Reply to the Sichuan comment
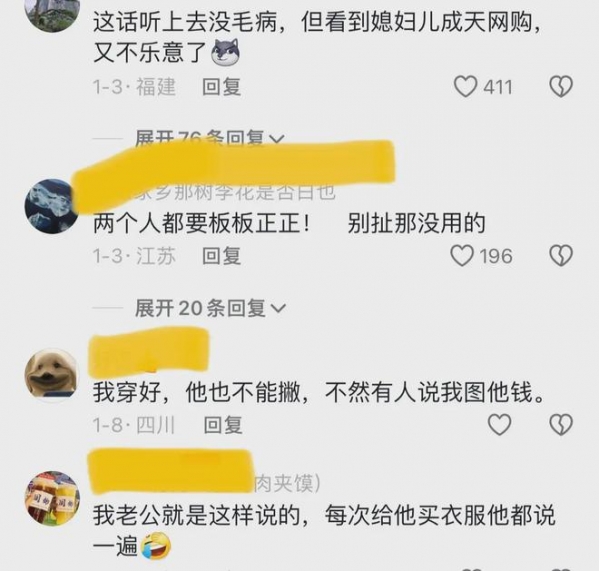600x571 pixels. [223, 425]
